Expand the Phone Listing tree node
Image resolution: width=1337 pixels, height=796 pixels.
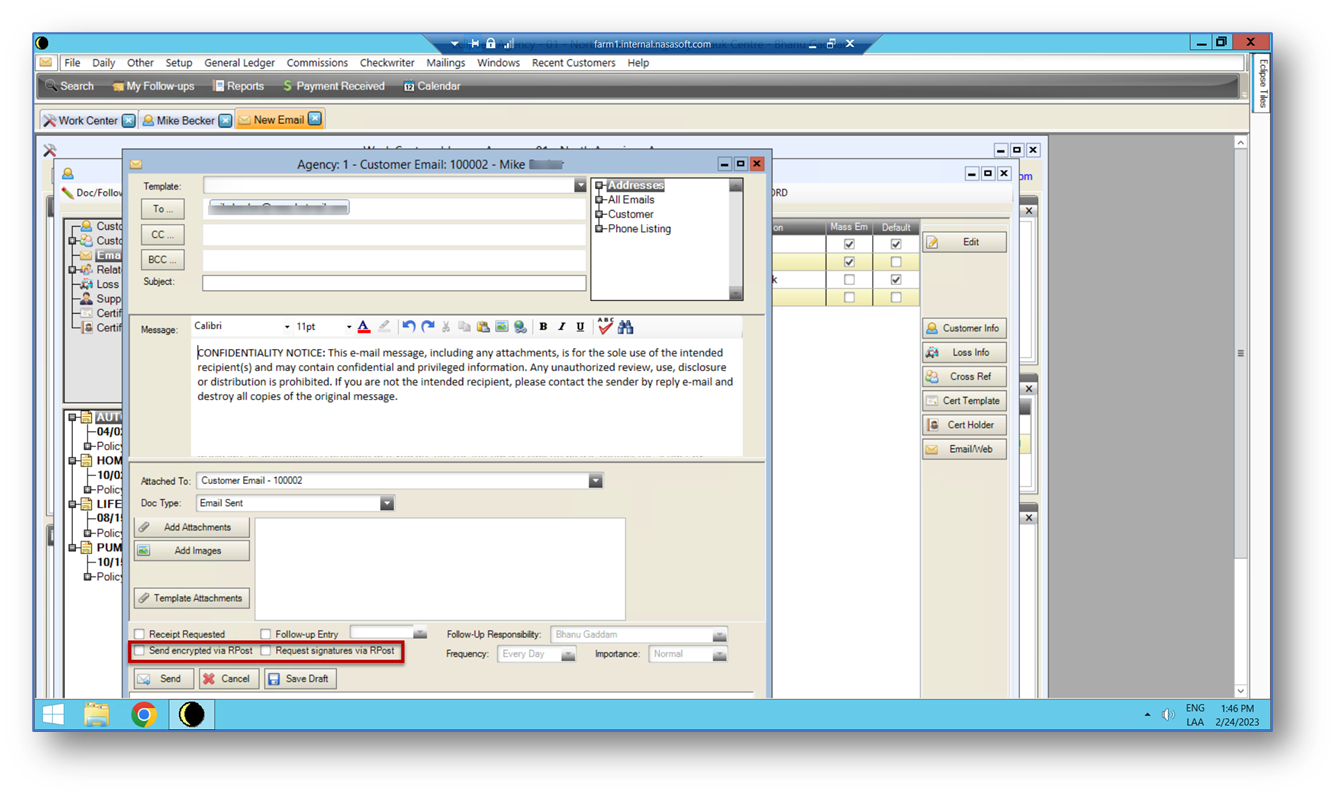[x=600, y=229]
